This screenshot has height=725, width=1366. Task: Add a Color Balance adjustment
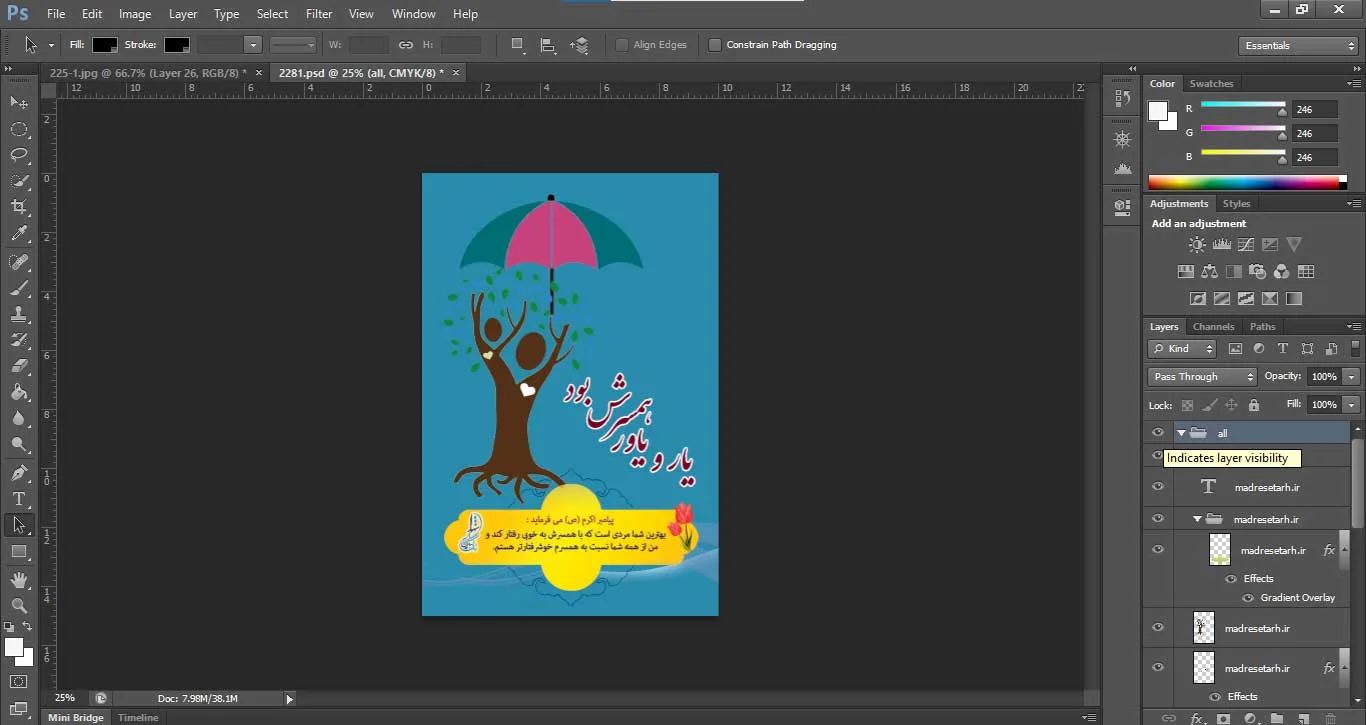pos(1209,271)
